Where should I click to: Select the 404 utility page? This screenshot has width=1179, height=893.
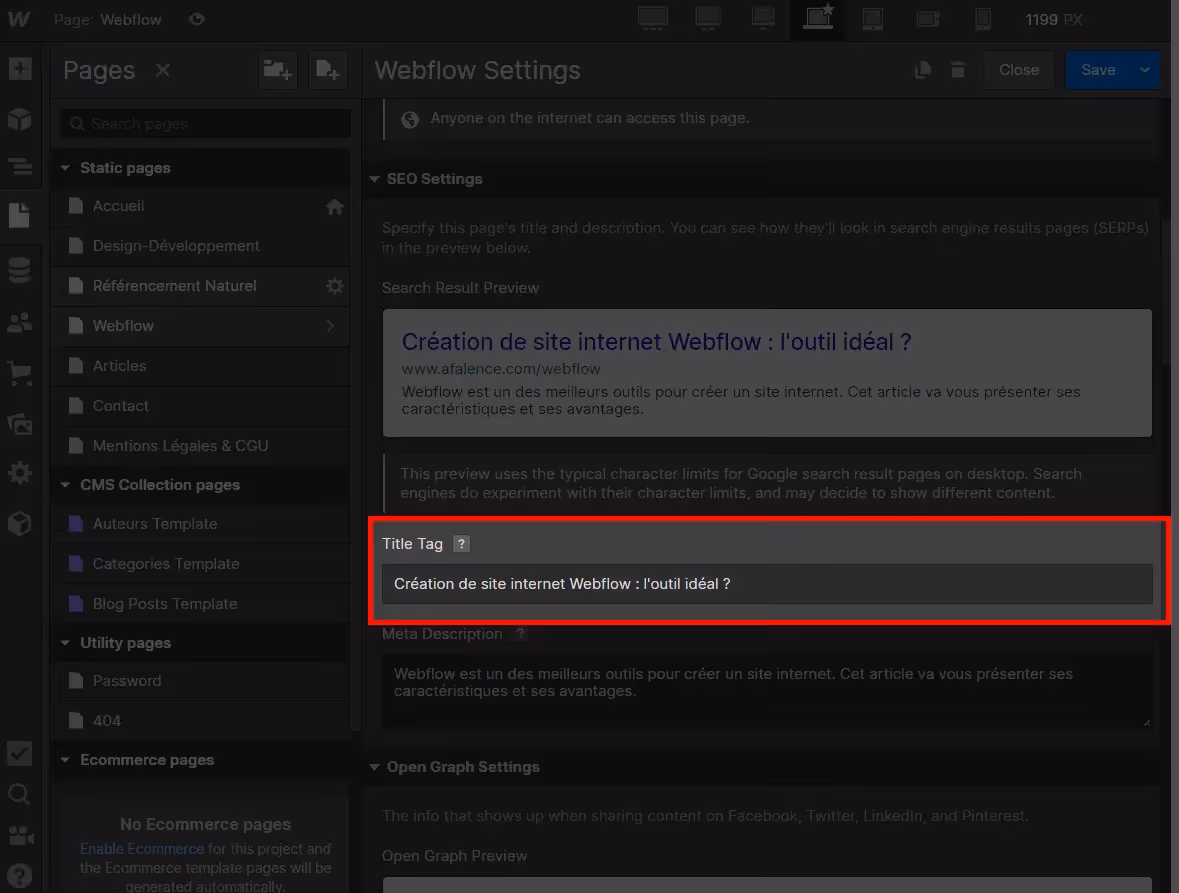pos(200,721)
